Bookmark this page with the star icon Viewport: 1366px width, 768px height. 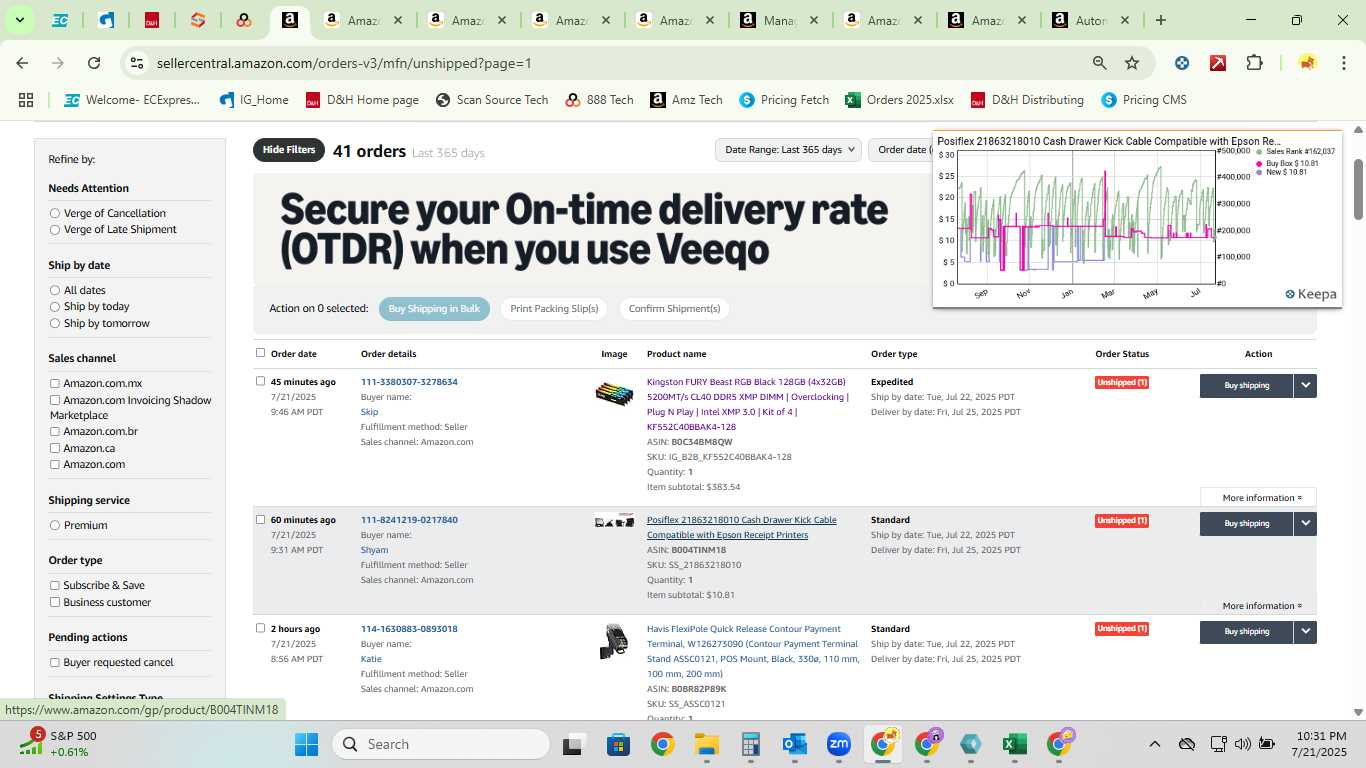click(x=1132, y=63)
